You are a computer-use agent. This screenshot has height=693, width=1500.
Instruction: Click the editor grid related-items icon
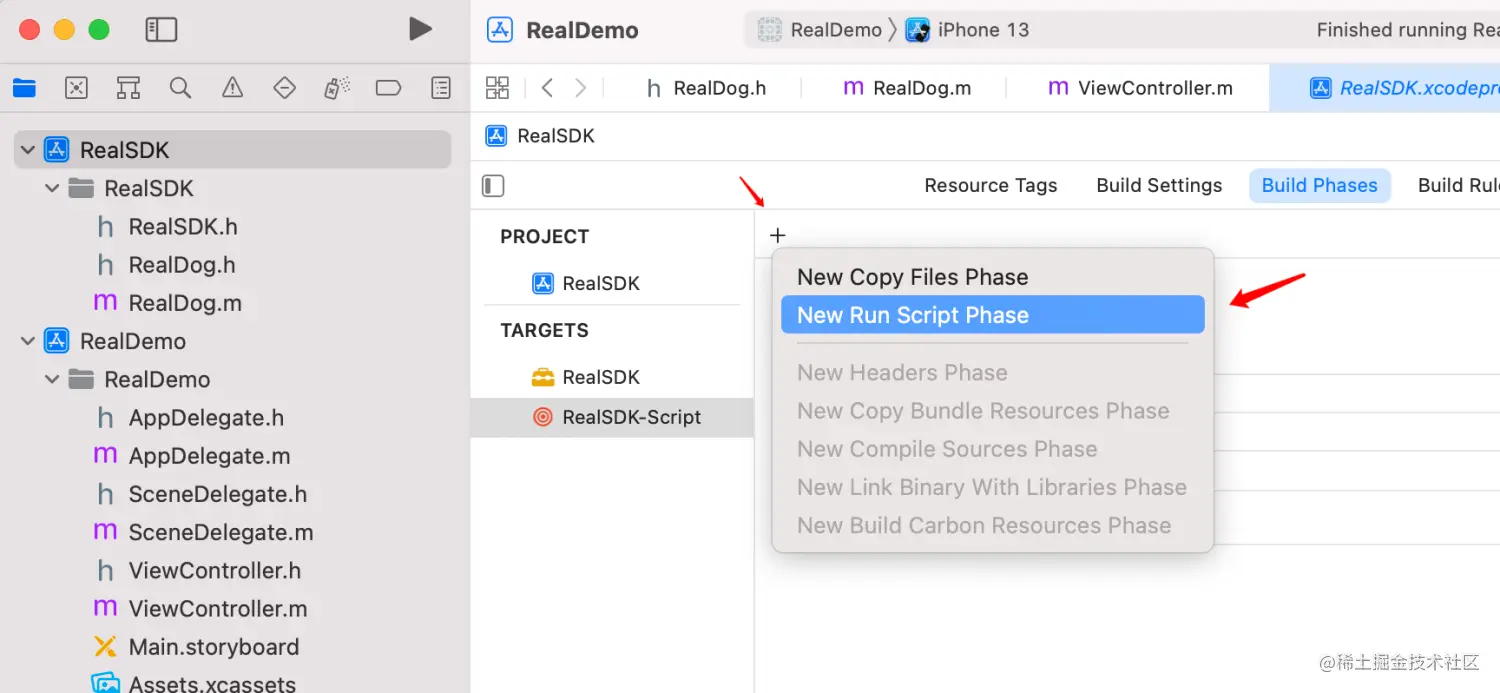(x=497, y=88)
